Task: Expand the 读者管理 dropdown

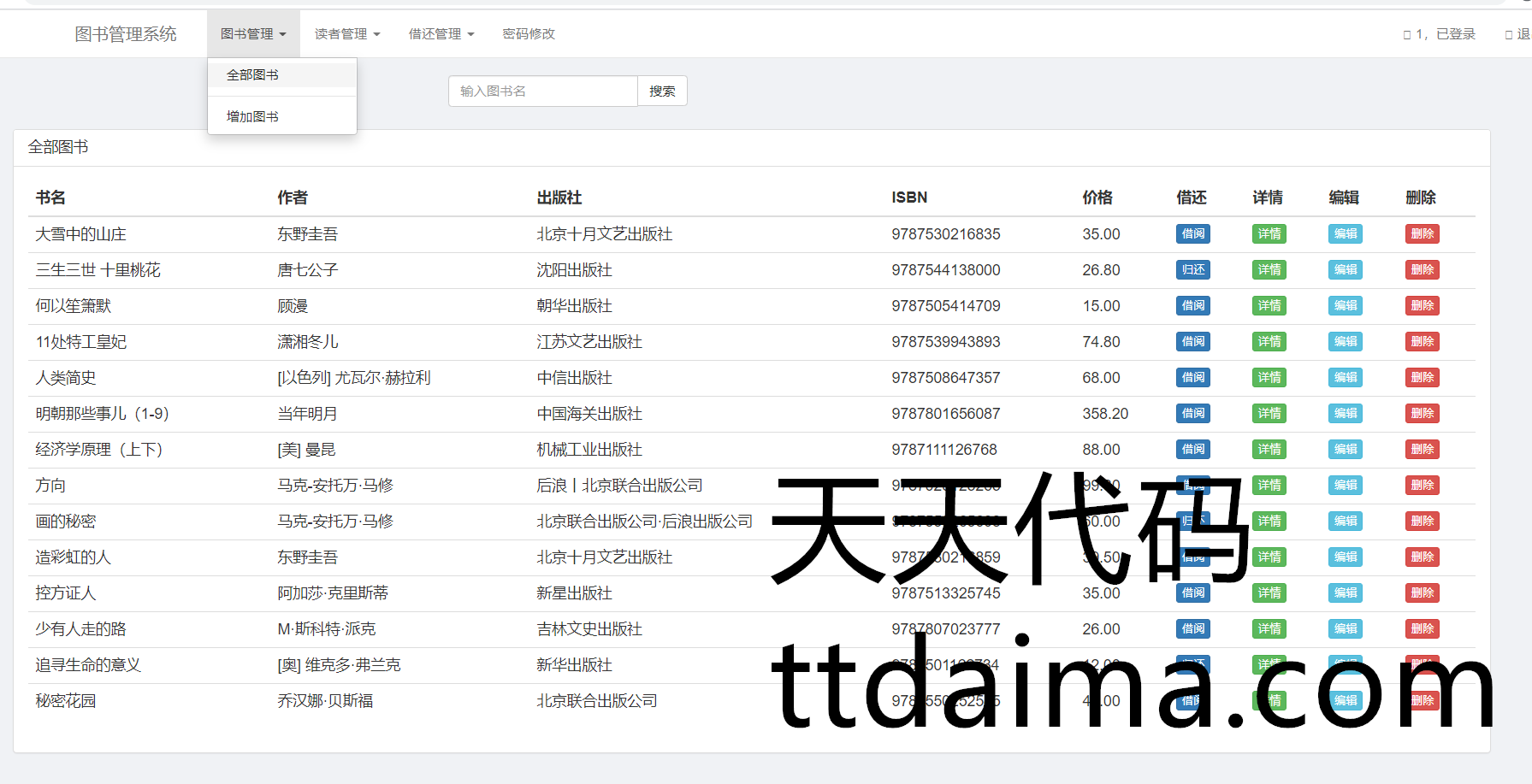Action: [347, 34]
